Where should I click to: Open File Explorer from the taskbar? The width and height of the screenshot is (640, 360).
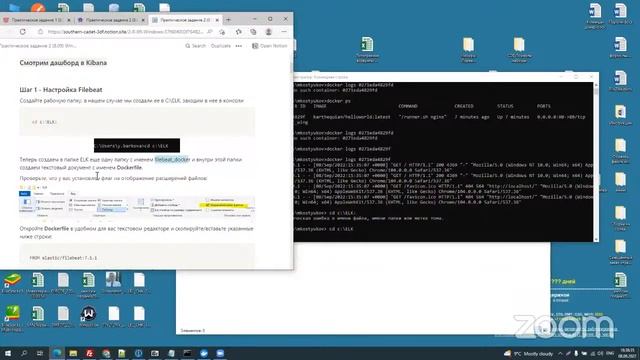(73, 353)
